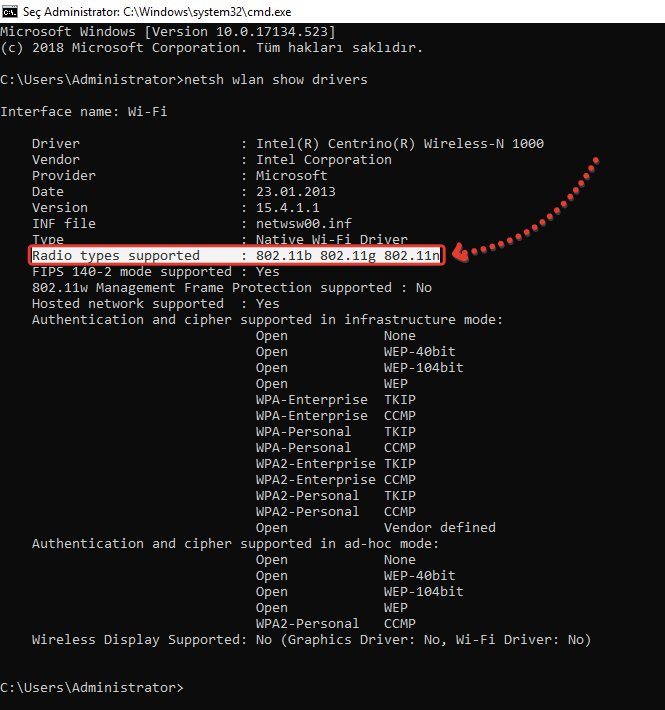Click the window title text cmd.exe path
The height and width of the screenshot is (710, 665).
[x=152, y=10]
